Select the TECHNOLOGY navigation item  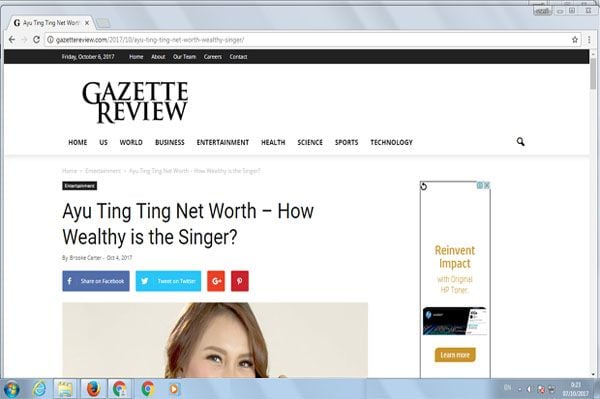(391, 142)
